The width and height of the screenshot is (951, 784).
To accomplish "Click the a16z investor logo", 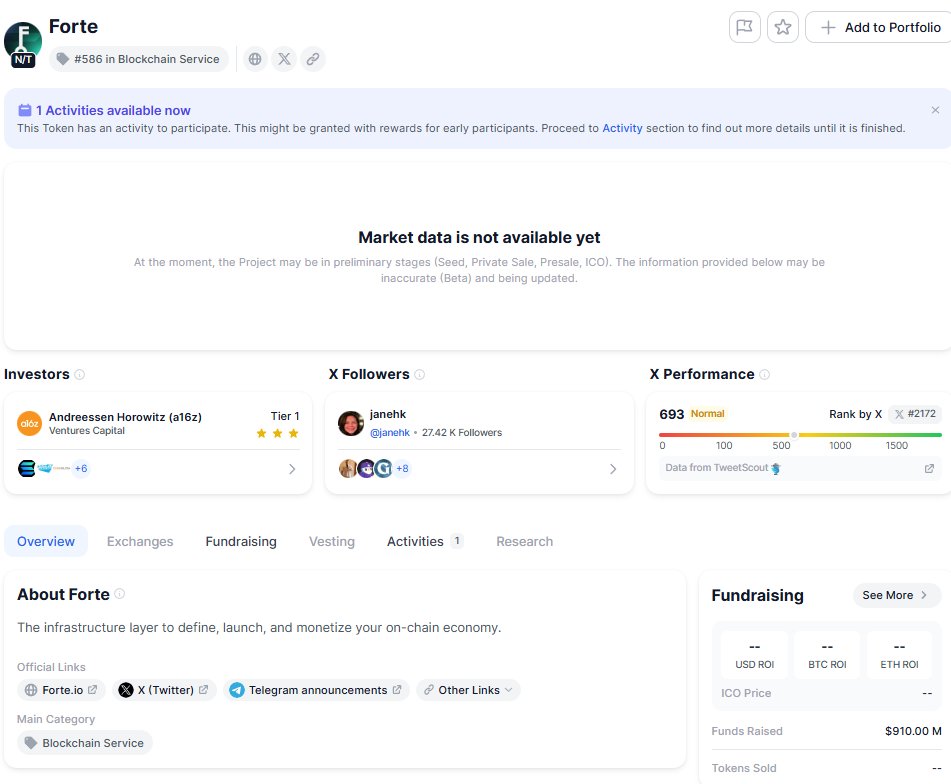I will 29,423.
